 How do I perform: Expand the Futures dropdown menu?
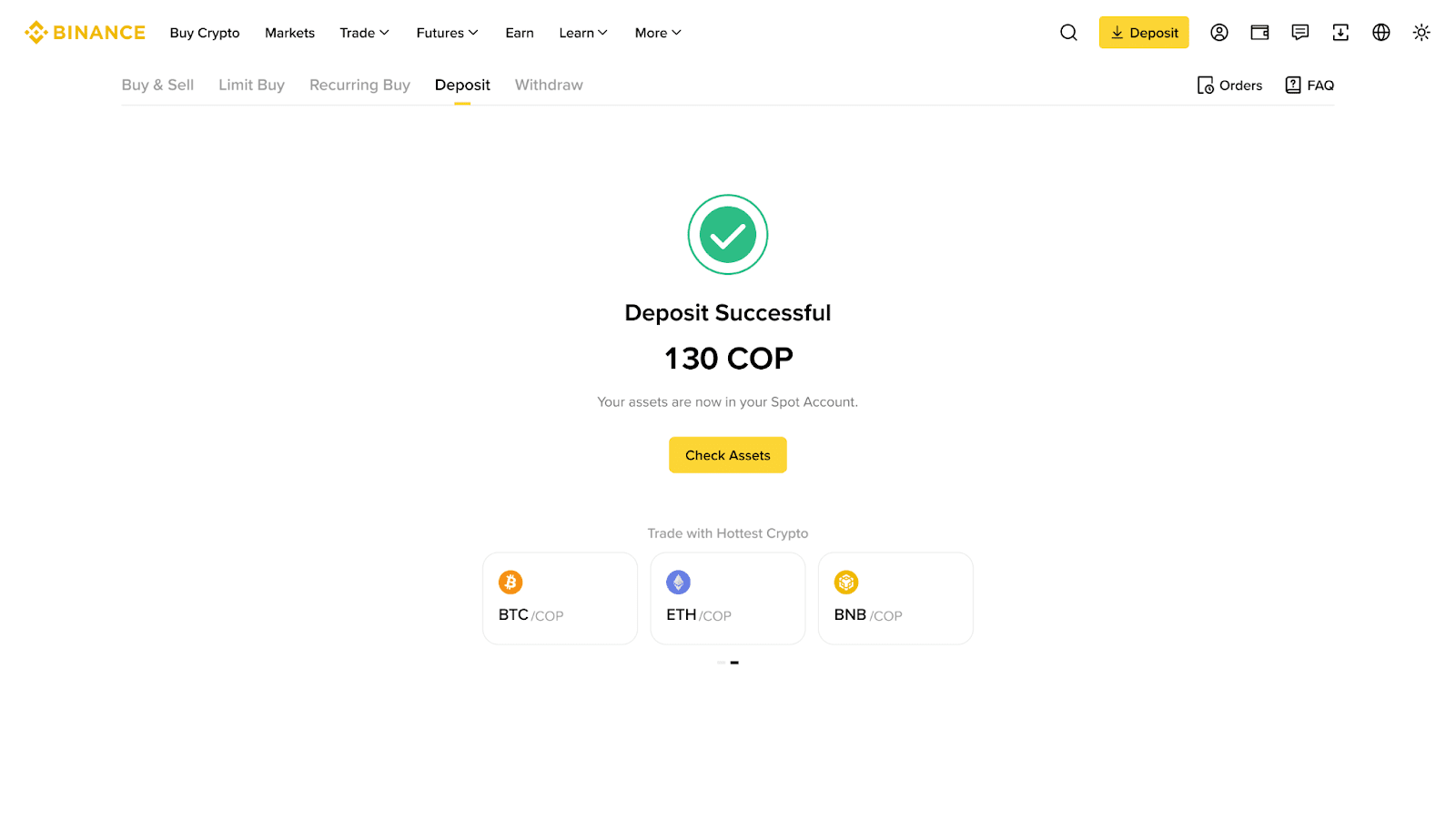click(x=447, y=33)
